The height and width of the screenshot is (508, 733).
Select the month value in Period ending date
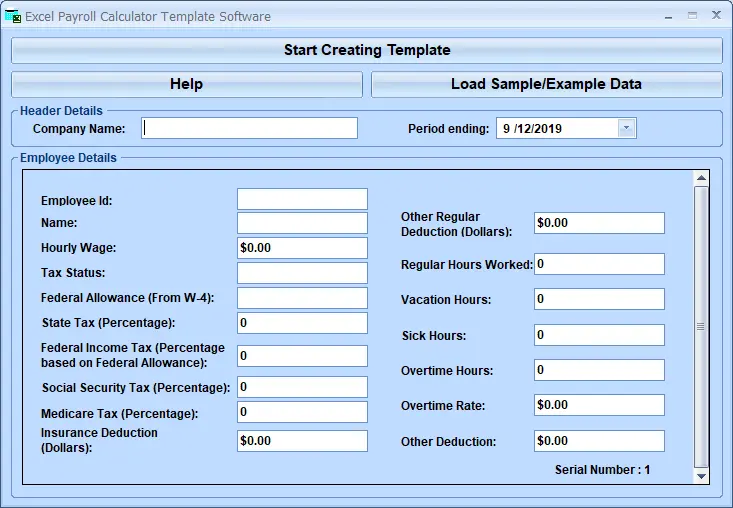click(506, 129)
